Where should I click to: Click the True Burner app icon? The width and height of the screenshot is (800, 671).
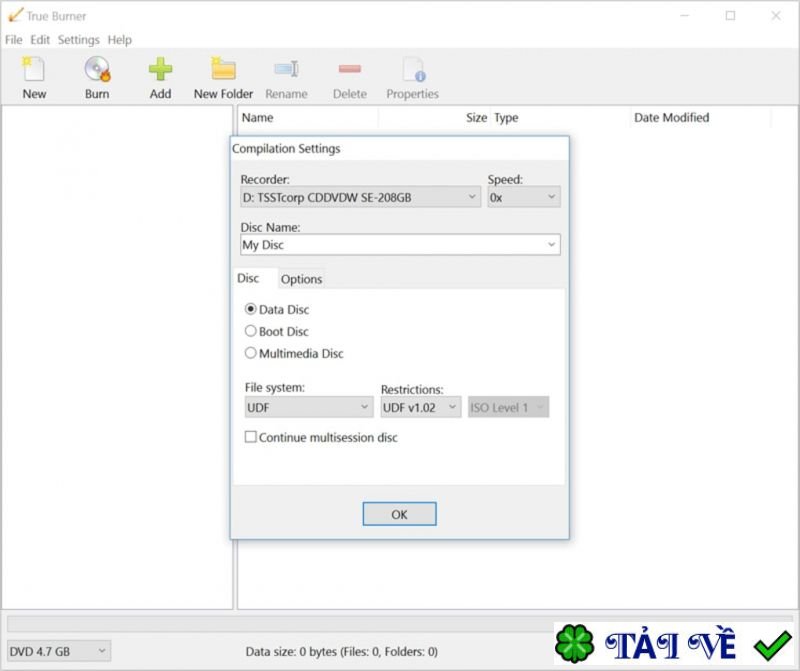[x=15, y=15]
